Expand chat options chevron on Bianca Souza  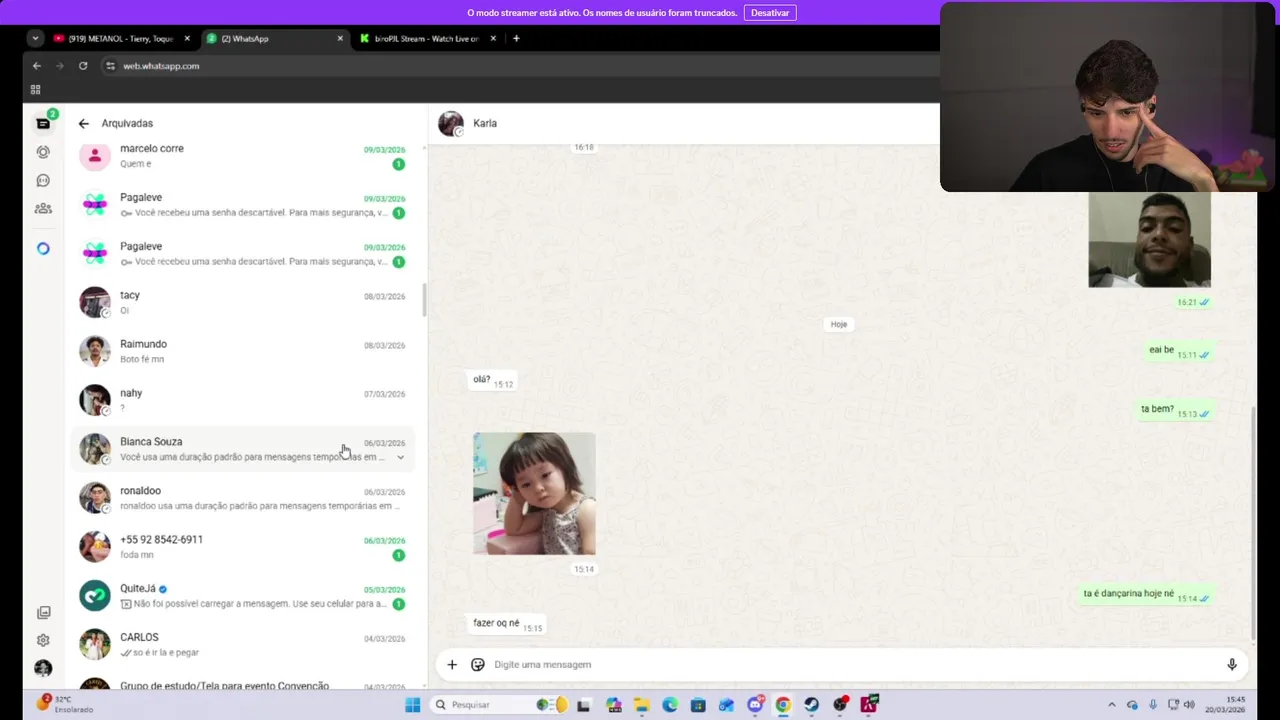coord(400,458)
